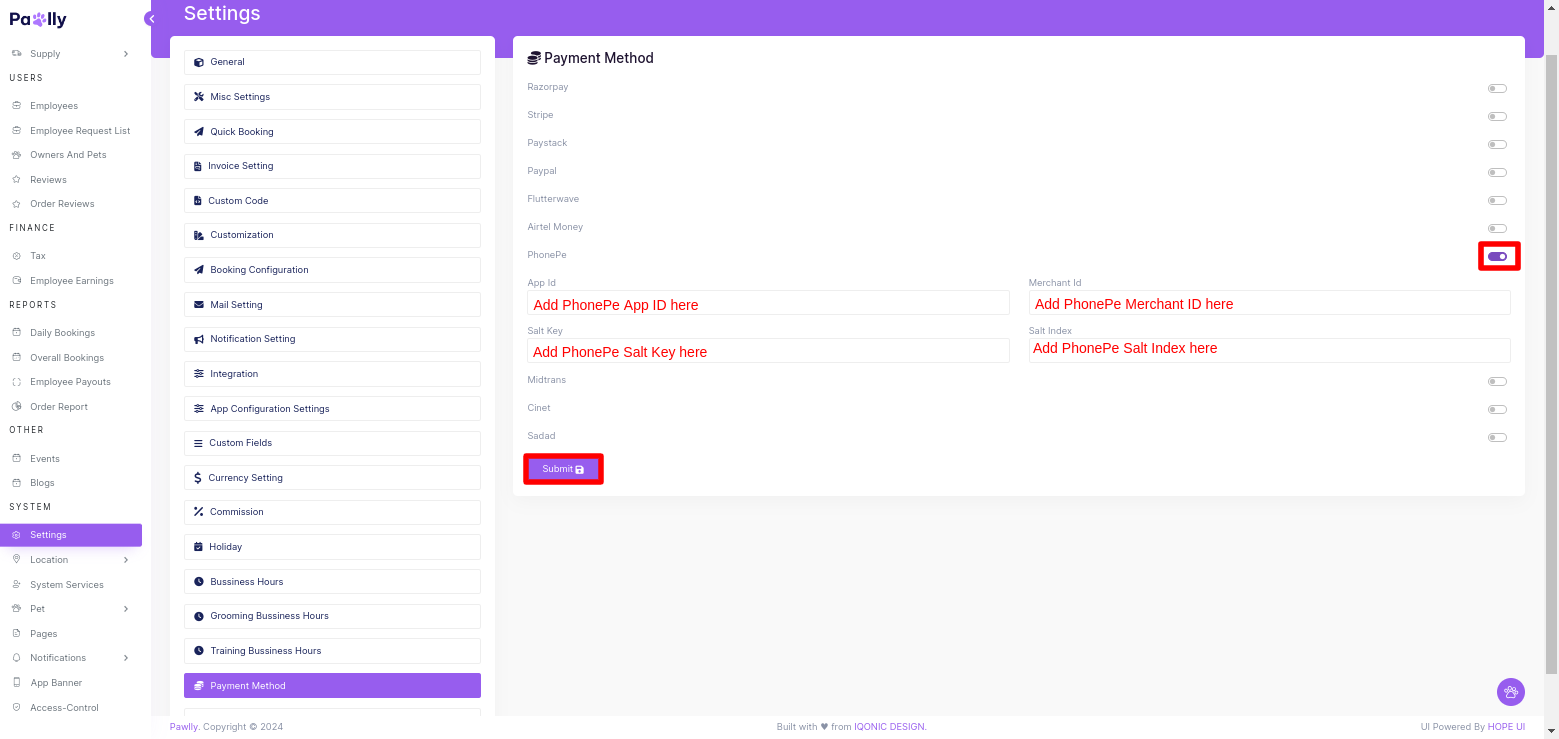Click the floating paw button

tap(1510, 691)
